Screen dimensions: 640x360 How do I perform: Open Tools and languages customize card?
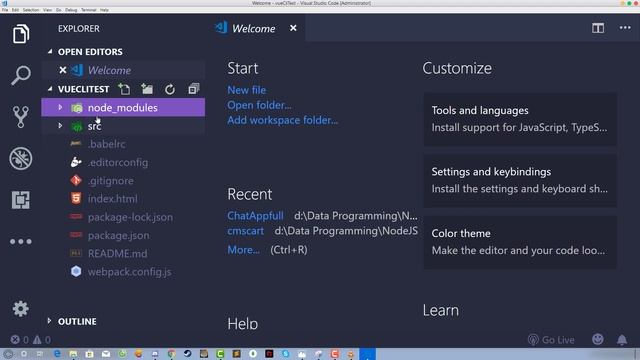520,119
